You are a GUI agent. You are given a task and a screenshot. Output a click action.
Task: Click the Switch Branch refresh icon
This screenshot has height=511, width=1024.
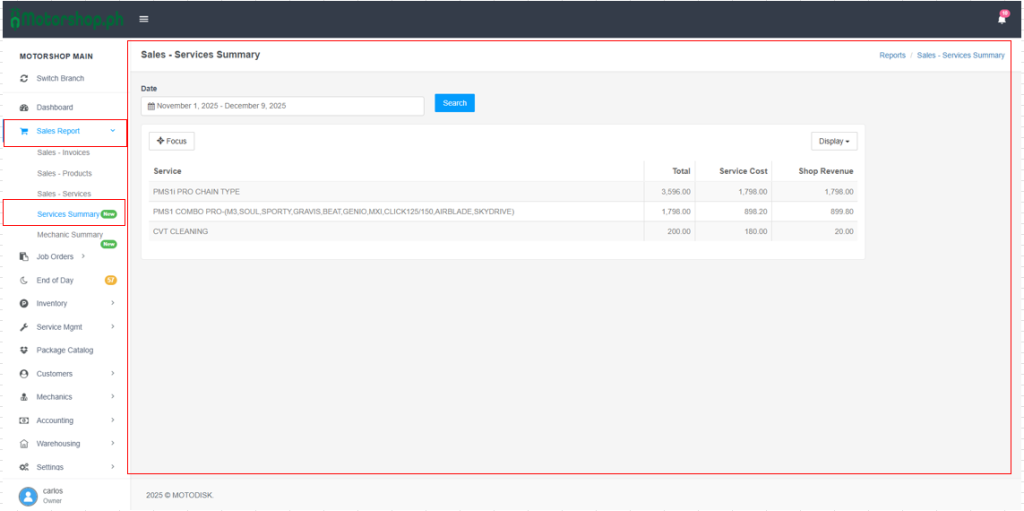24,79
